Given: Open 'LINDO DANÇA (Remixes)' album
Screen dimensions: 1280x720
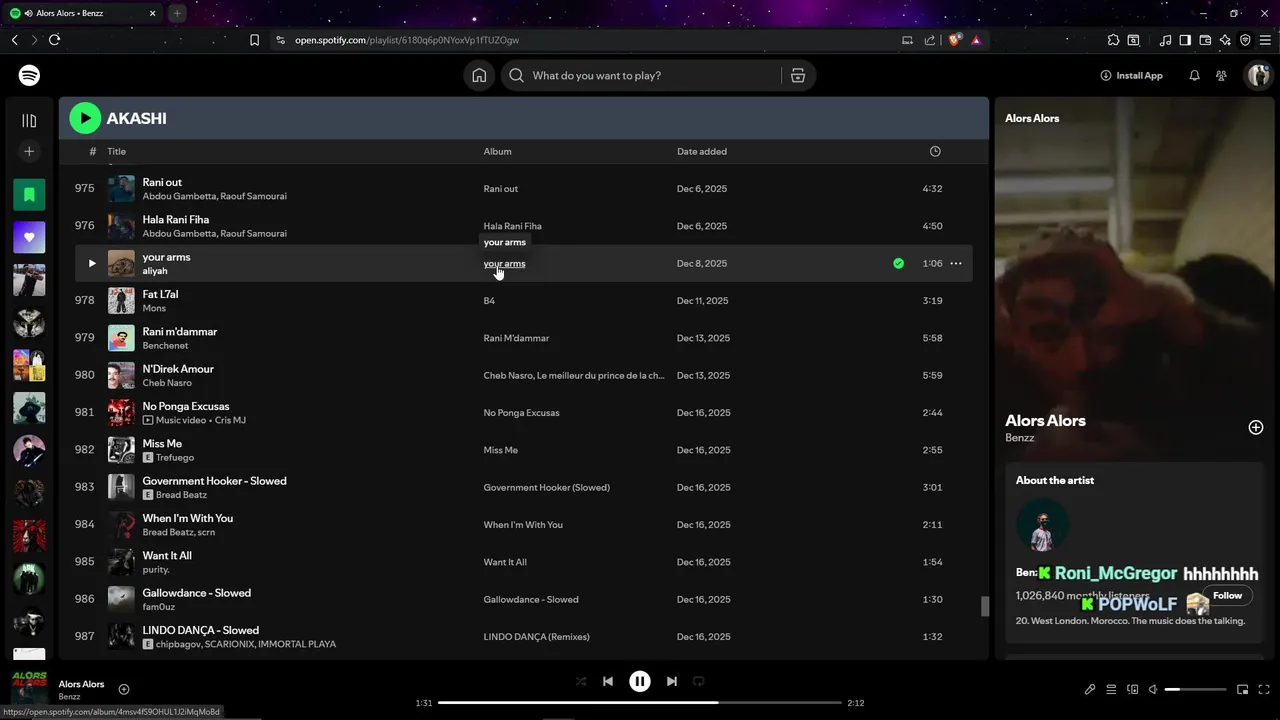Looking at the screenshot, I should point(536,637).
